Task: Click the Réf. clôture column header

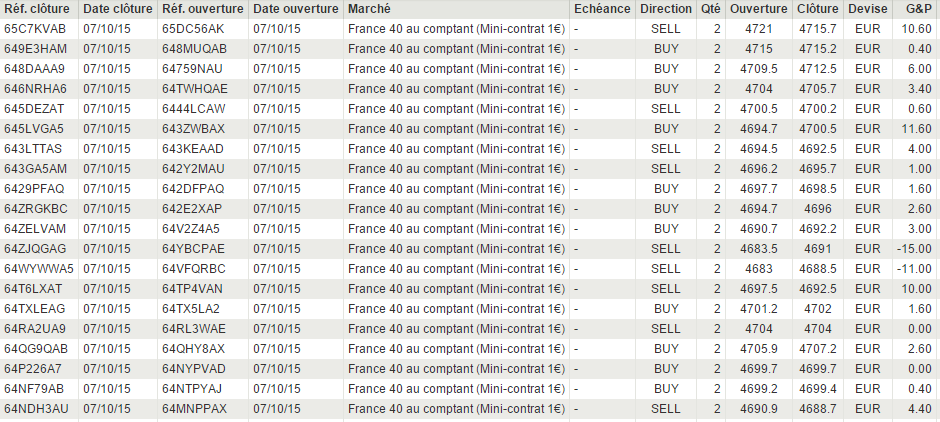Action: (x=37, y=8)
